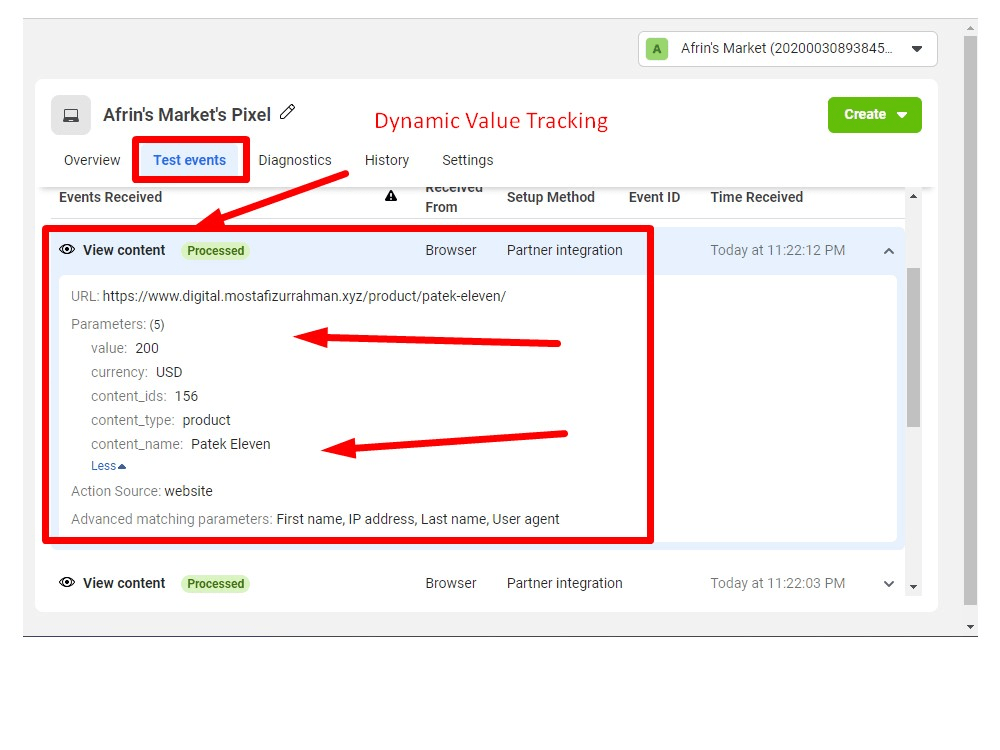Click the warning triangle in the events table header
Screen dimensions: 1000x750
point(390,196)
